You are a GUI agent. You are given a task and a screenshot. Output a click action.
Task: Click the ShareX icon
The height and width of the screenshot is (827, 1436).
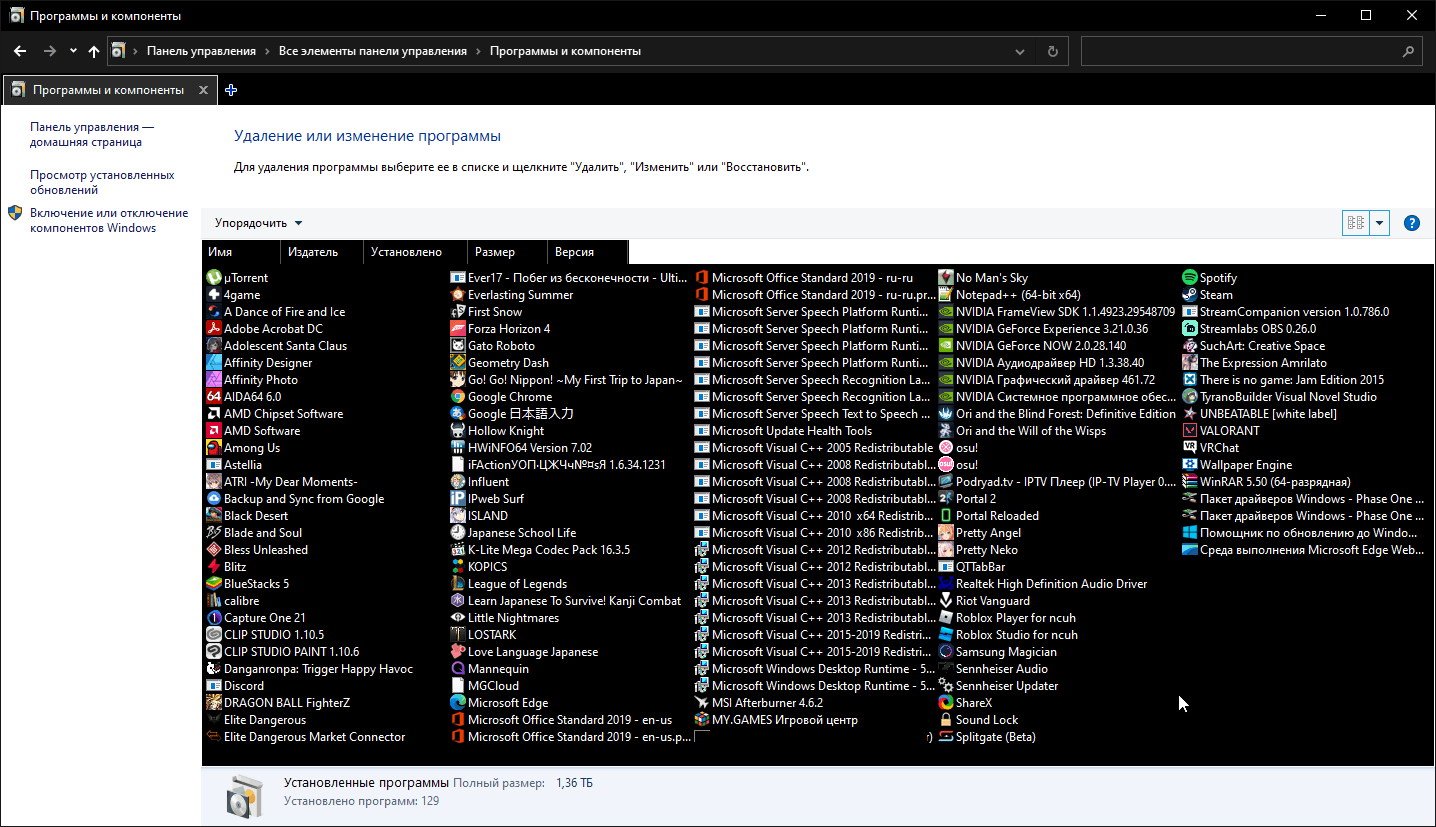coord(946,703)
